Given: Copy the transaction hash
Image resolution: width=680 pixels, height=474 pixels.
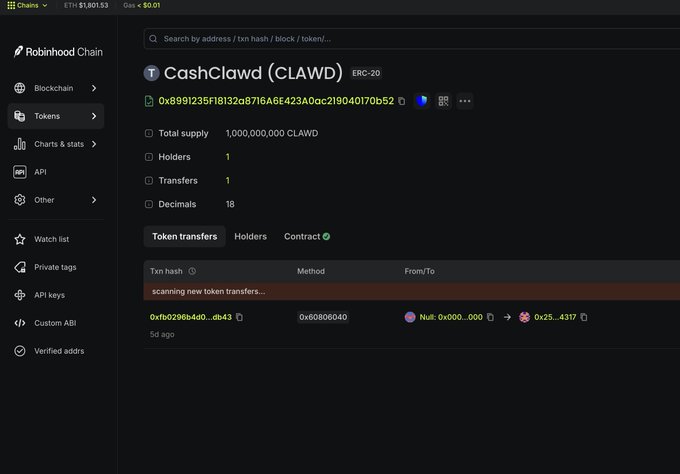Looking at the screenshot, I should point(239,317).
